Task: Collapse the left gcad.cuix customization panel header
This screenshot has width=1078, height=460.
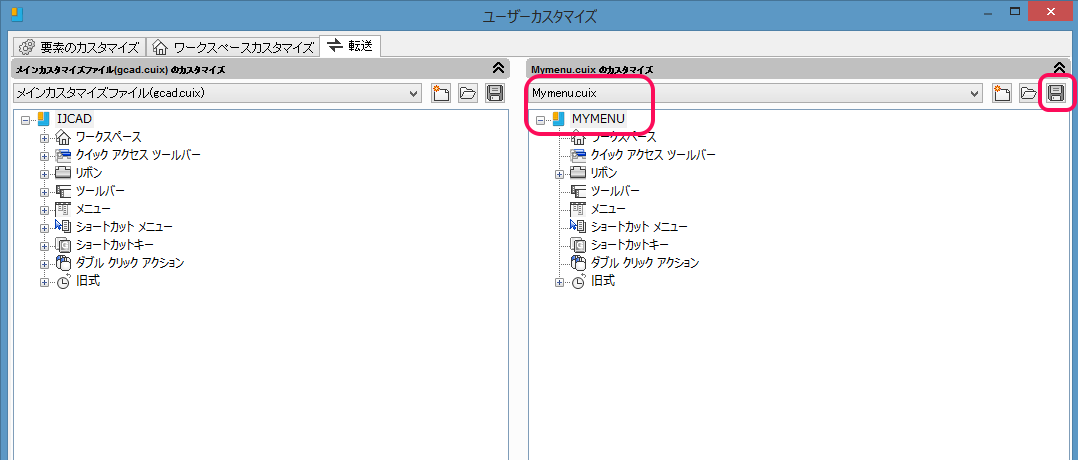Action: tap(499, 68)
